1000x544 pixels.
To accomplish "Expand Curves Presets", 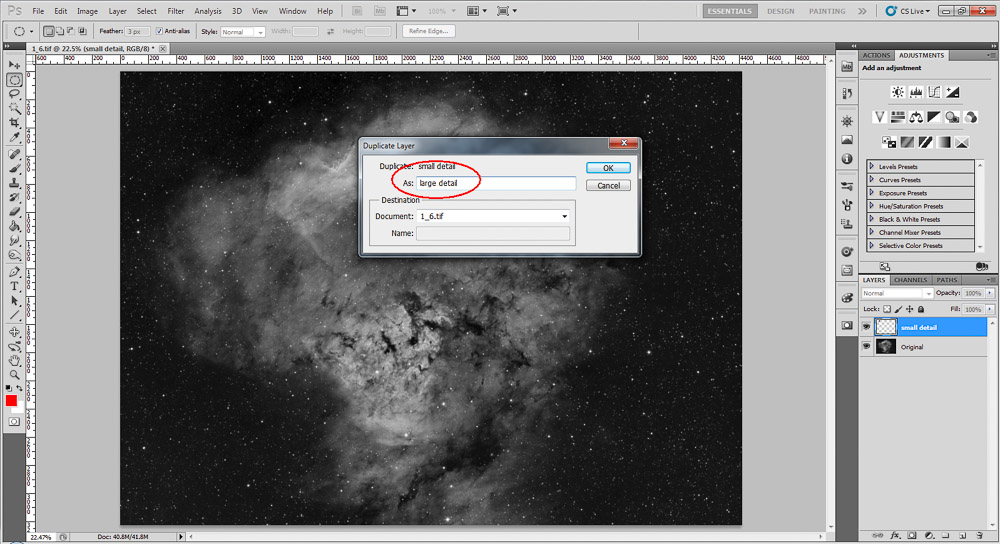I will (x=872, y=180).
